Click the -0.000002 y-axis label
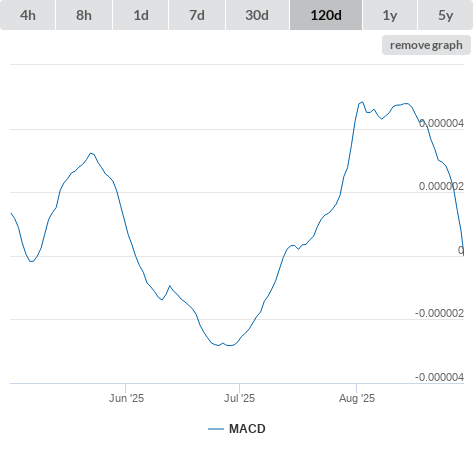 pyautogui.click(x=439, y=313)
